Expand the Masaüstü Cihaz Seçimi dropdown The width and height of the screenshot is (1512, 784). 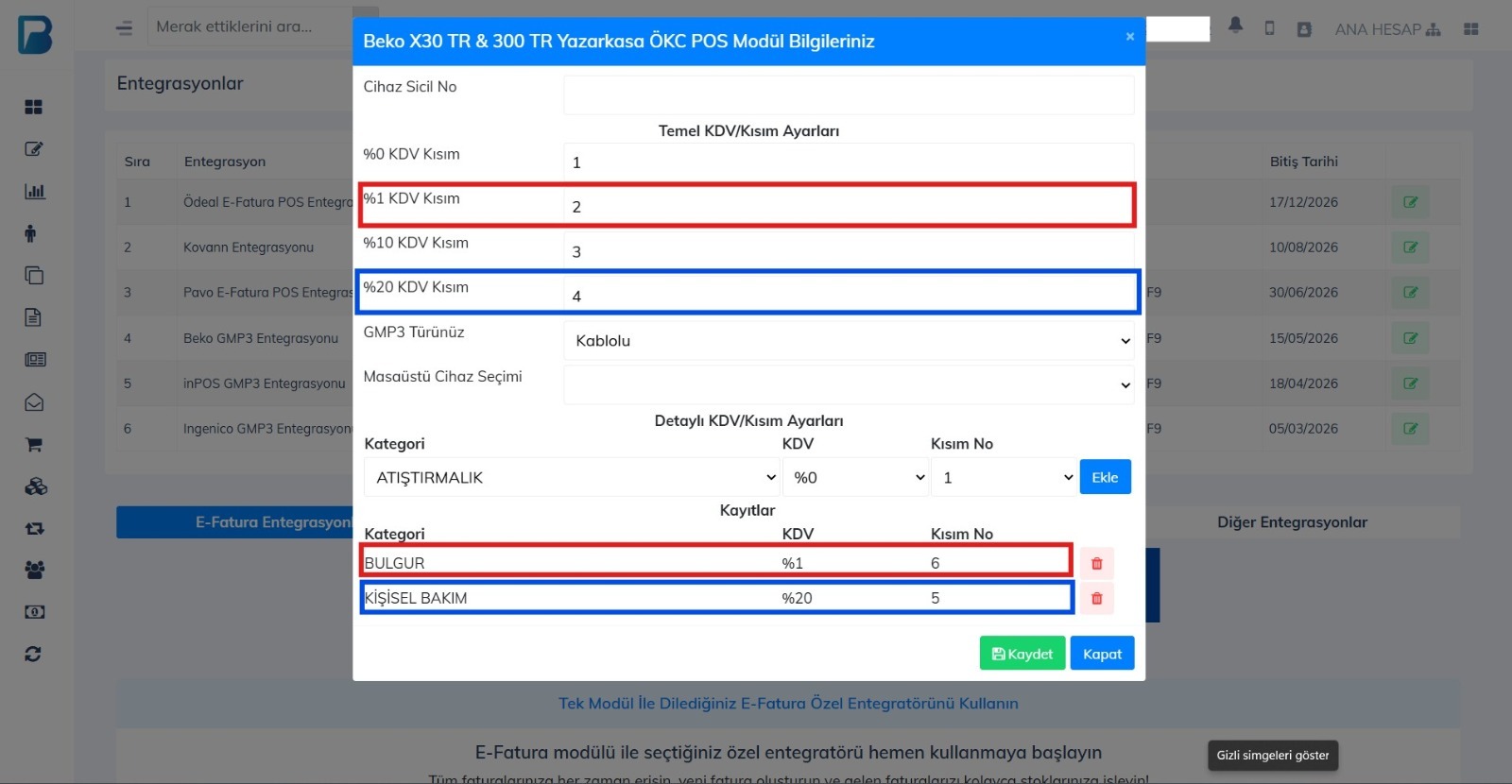tap(849, 385)
